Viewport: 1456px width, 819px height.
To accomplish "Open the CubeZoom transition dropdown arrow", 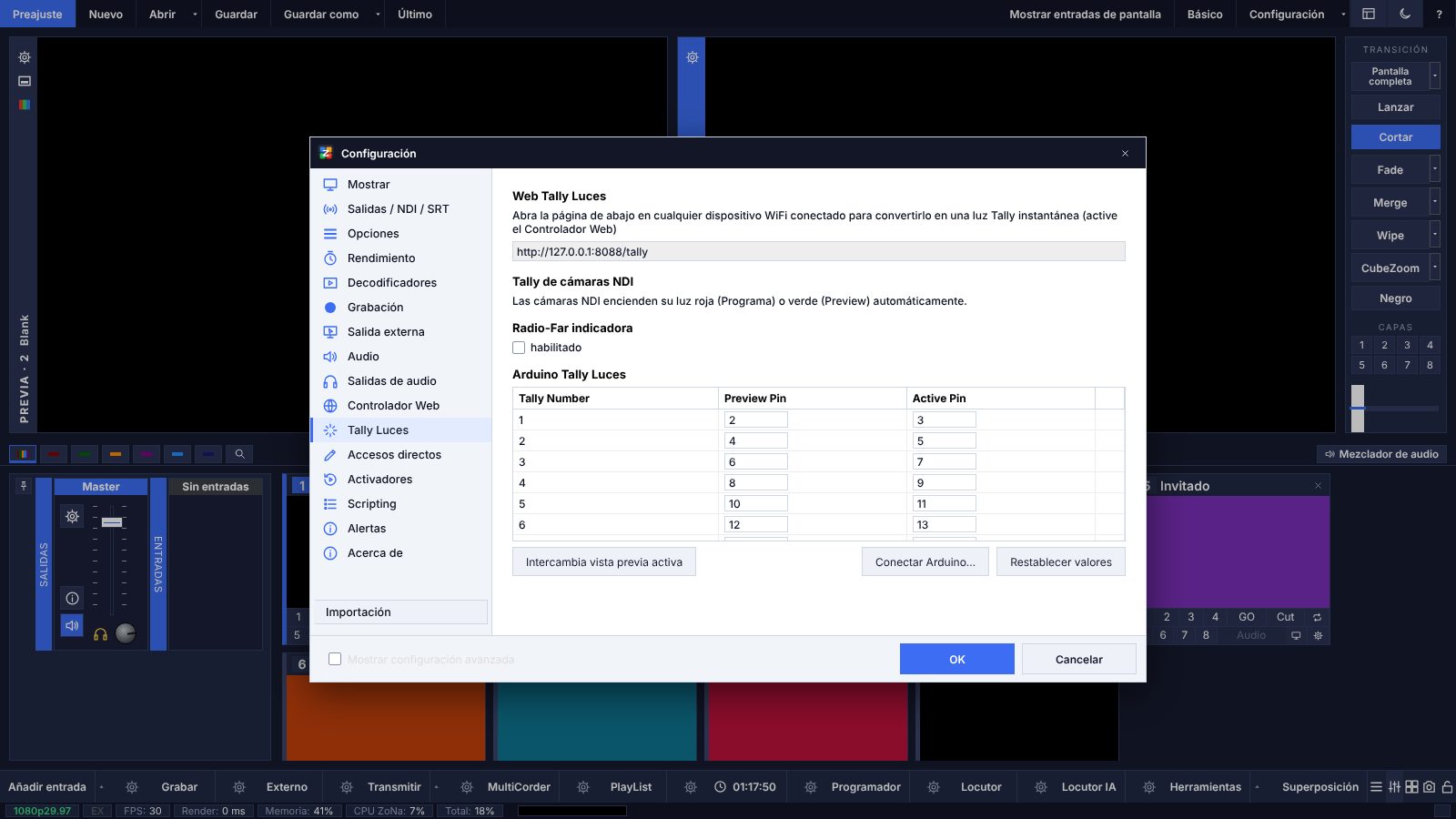I will click(x=1435, y=268).
